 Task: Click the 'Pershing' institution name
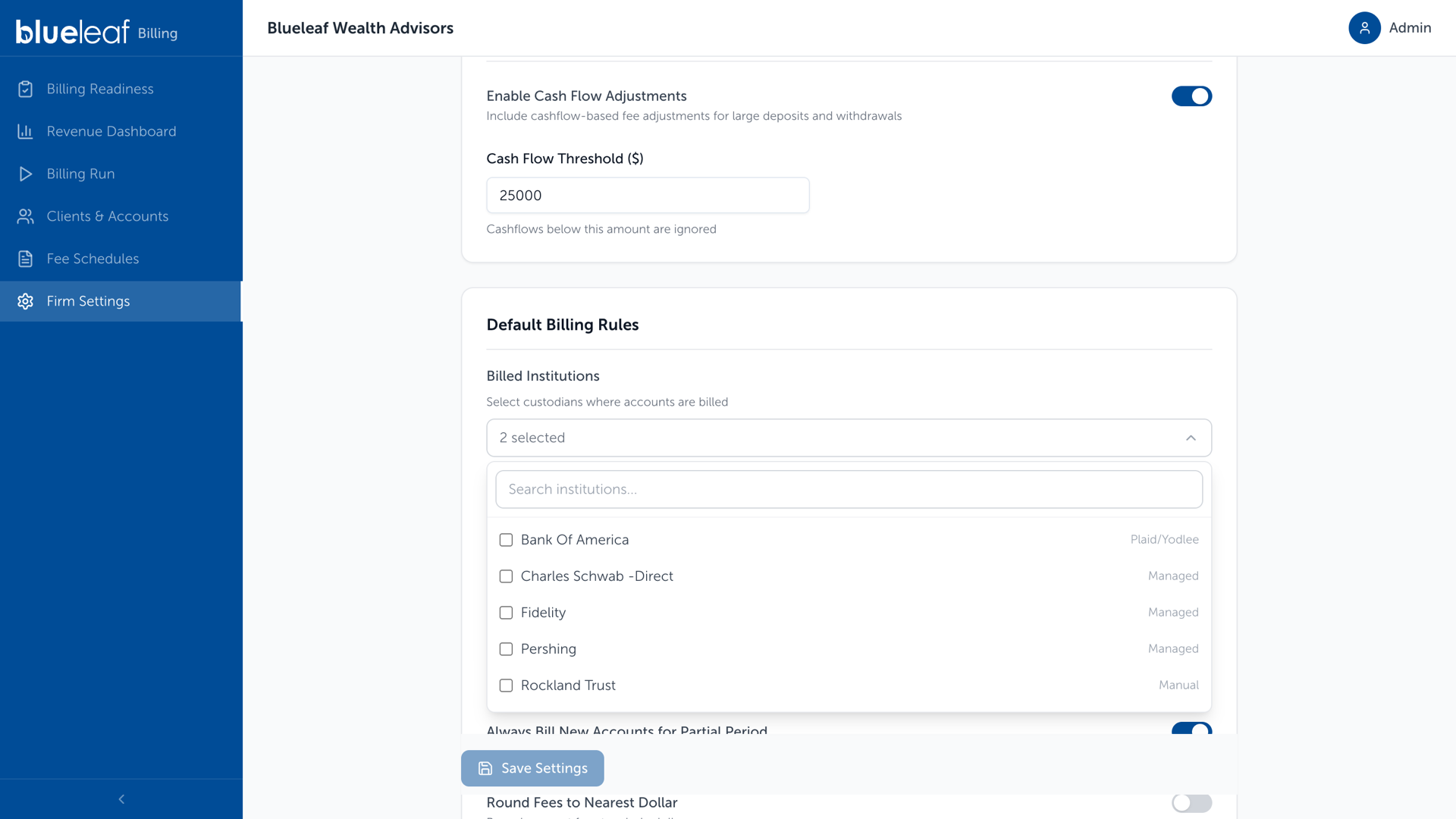[x=548, y=649]
